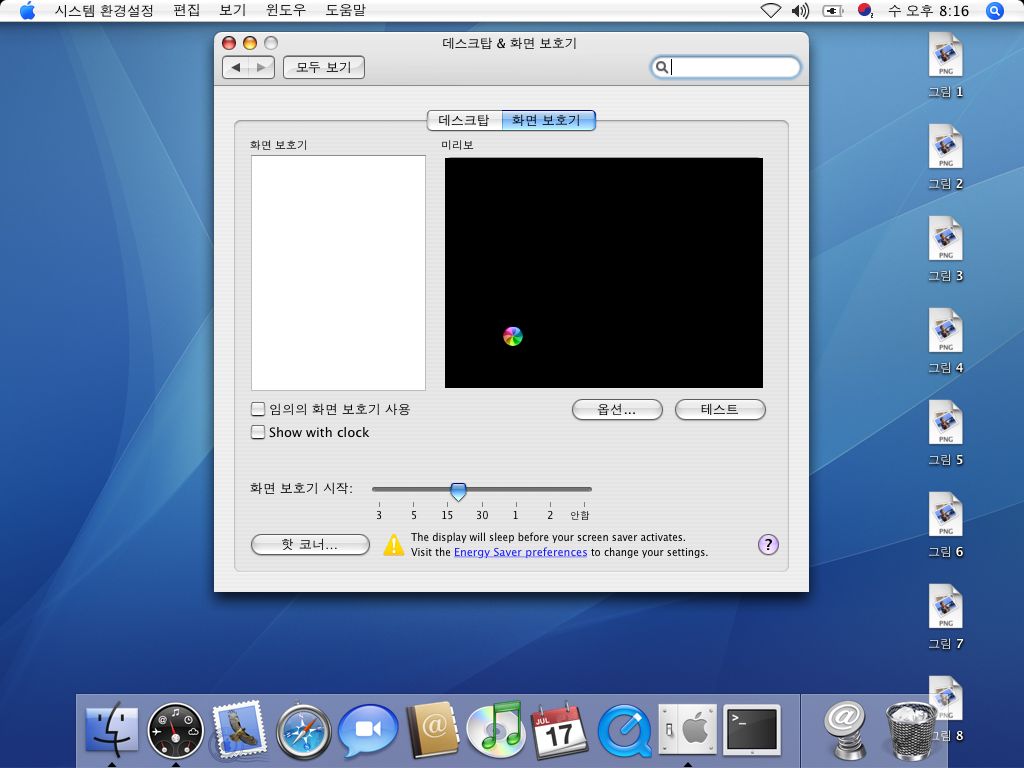The height and width of the screenshot is (768, 1024).
Task: Open the Energy Saver preferences link
Action: [x=520, y=552]
